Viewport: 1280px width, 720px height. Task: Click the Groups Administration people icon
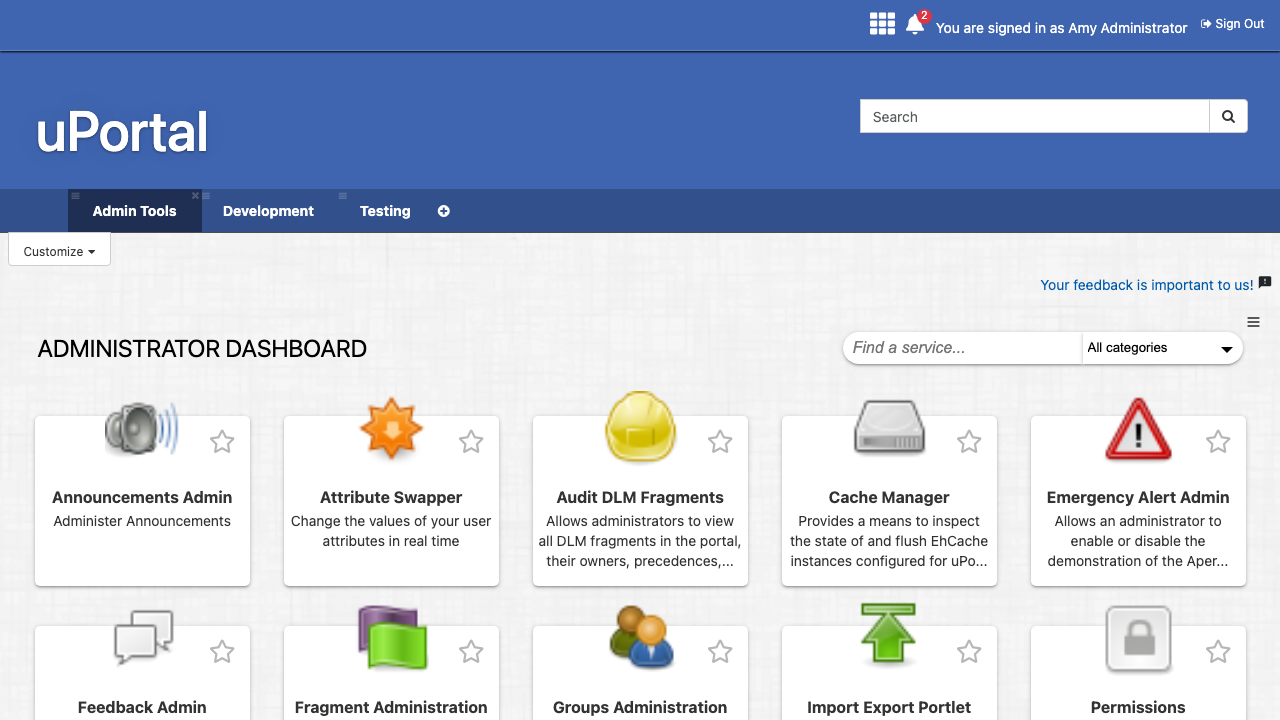pos(640,637)
